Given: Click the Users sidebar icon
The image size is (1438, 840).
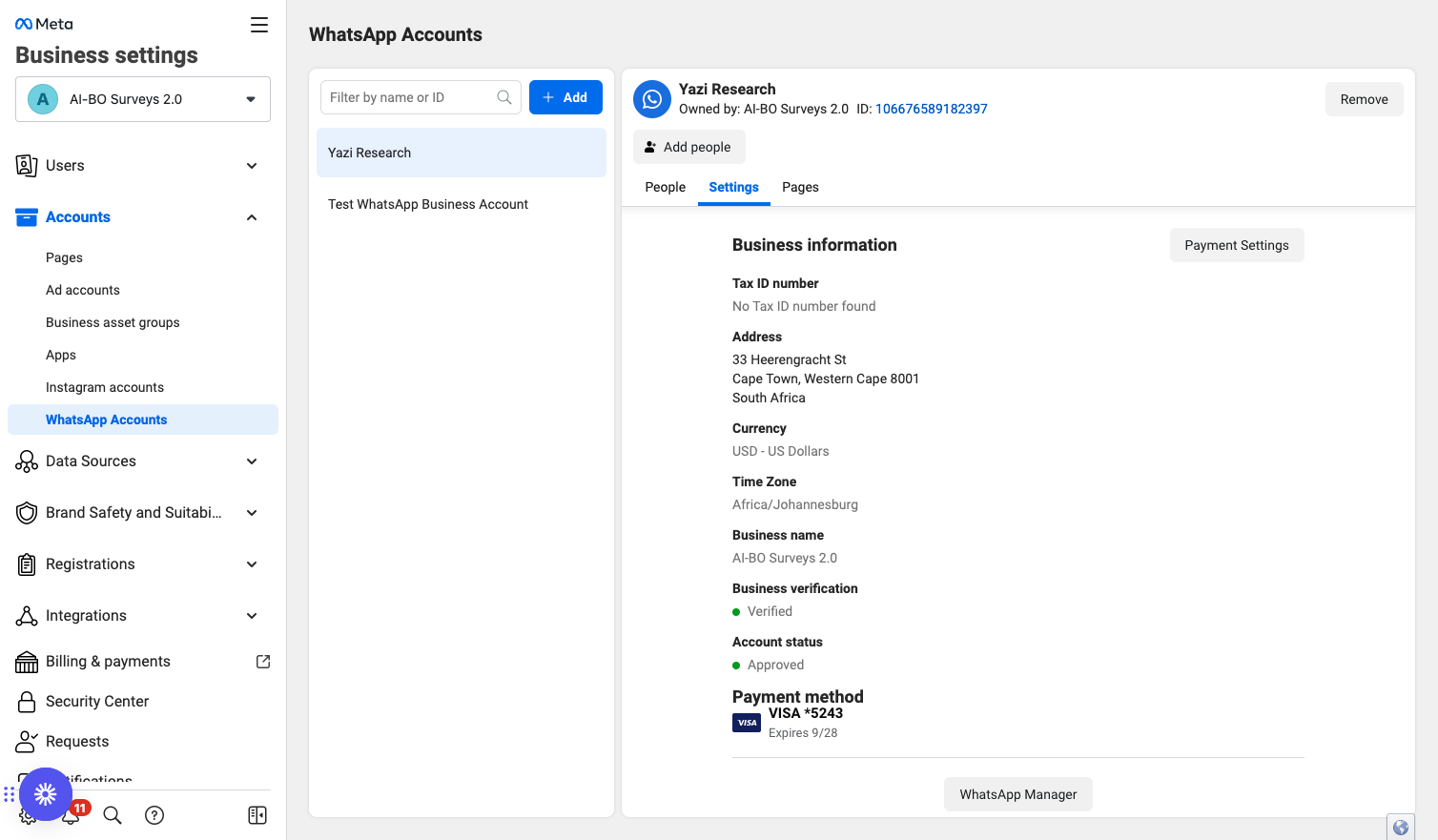Looking at the screenshot, I should tap(27, 166).
